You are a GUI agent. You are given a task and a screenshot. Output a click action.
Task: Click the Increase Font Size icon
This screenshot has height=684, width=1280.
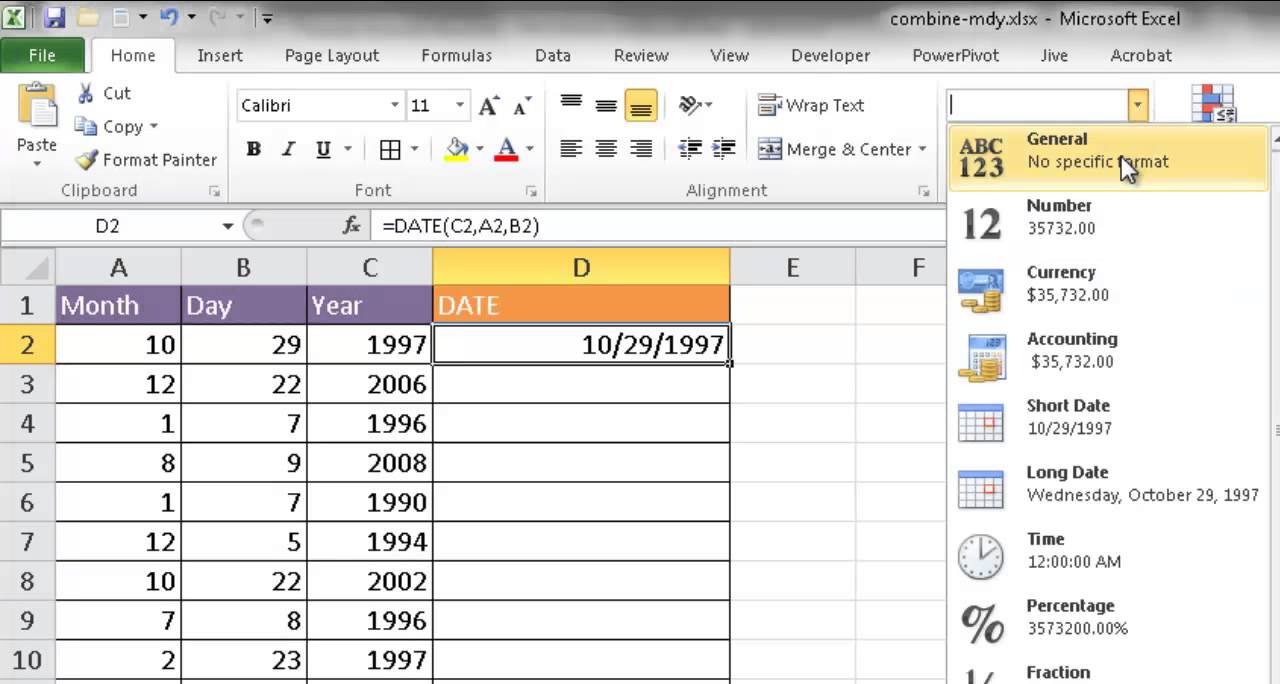coord(489,105)
